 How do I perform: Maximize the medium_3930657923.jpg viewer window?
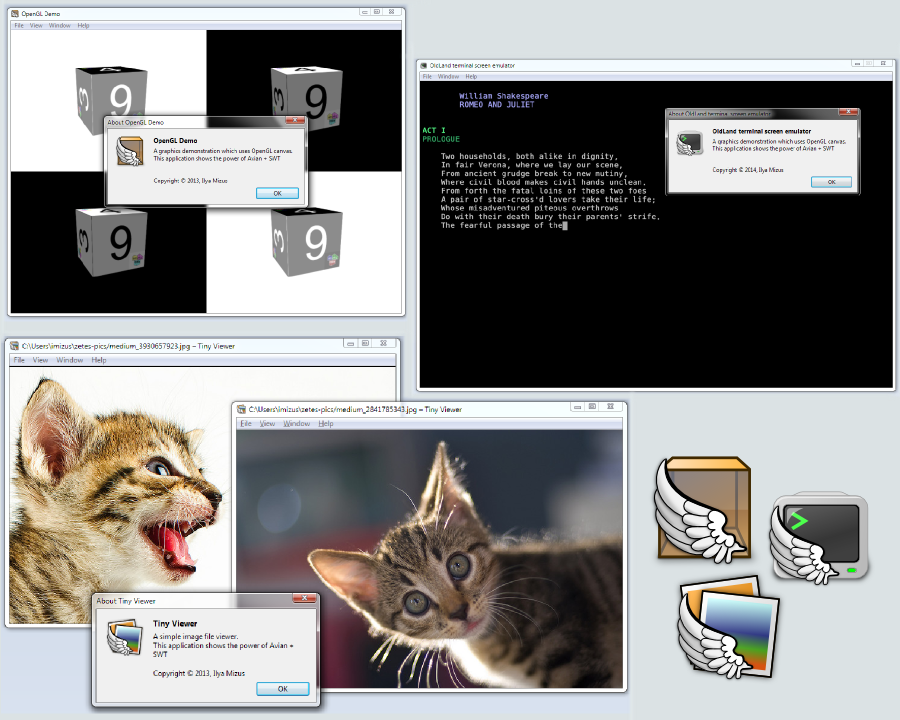365,343
